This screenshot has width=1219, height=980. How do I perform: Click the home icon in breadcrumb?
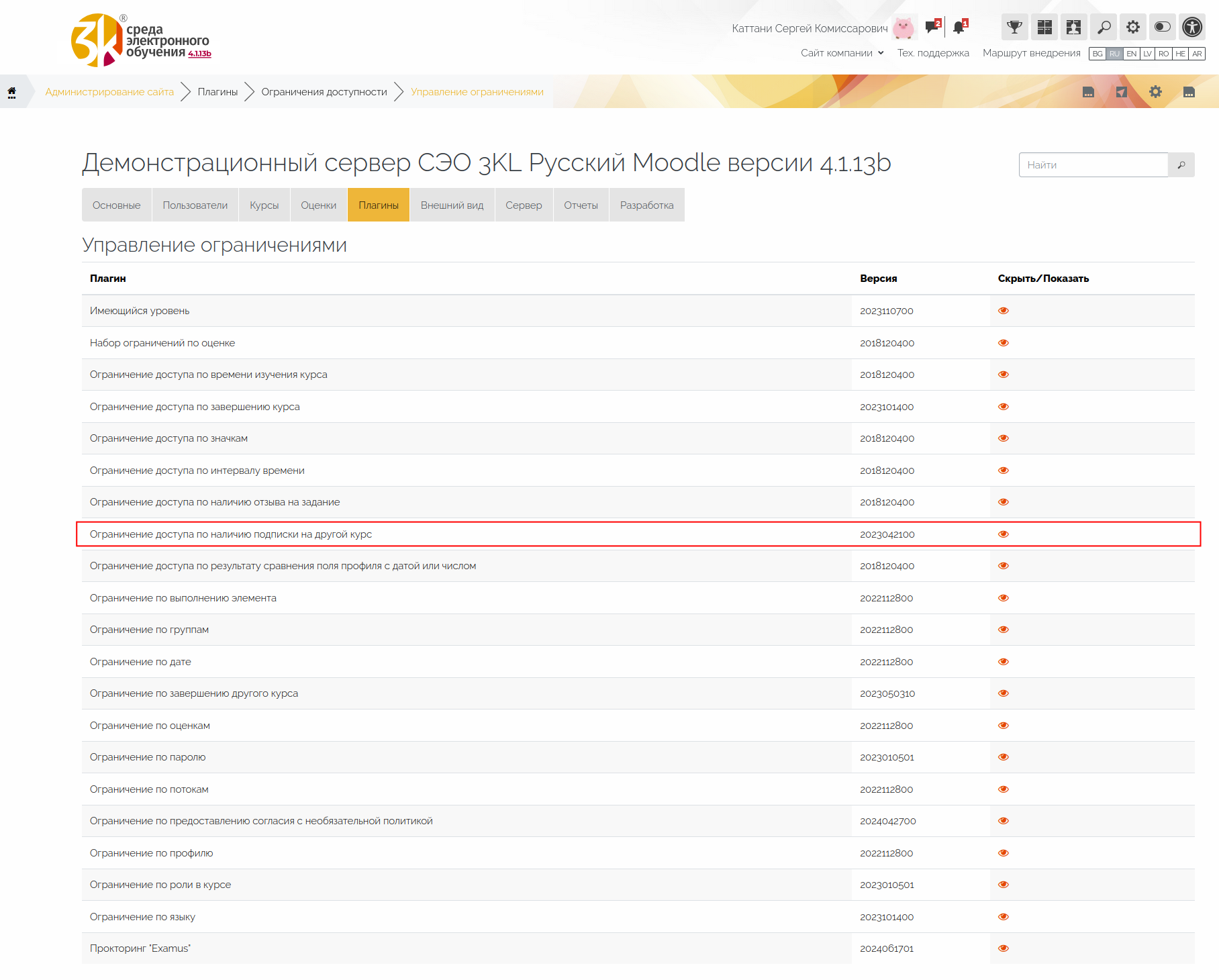tap(12, 92)
